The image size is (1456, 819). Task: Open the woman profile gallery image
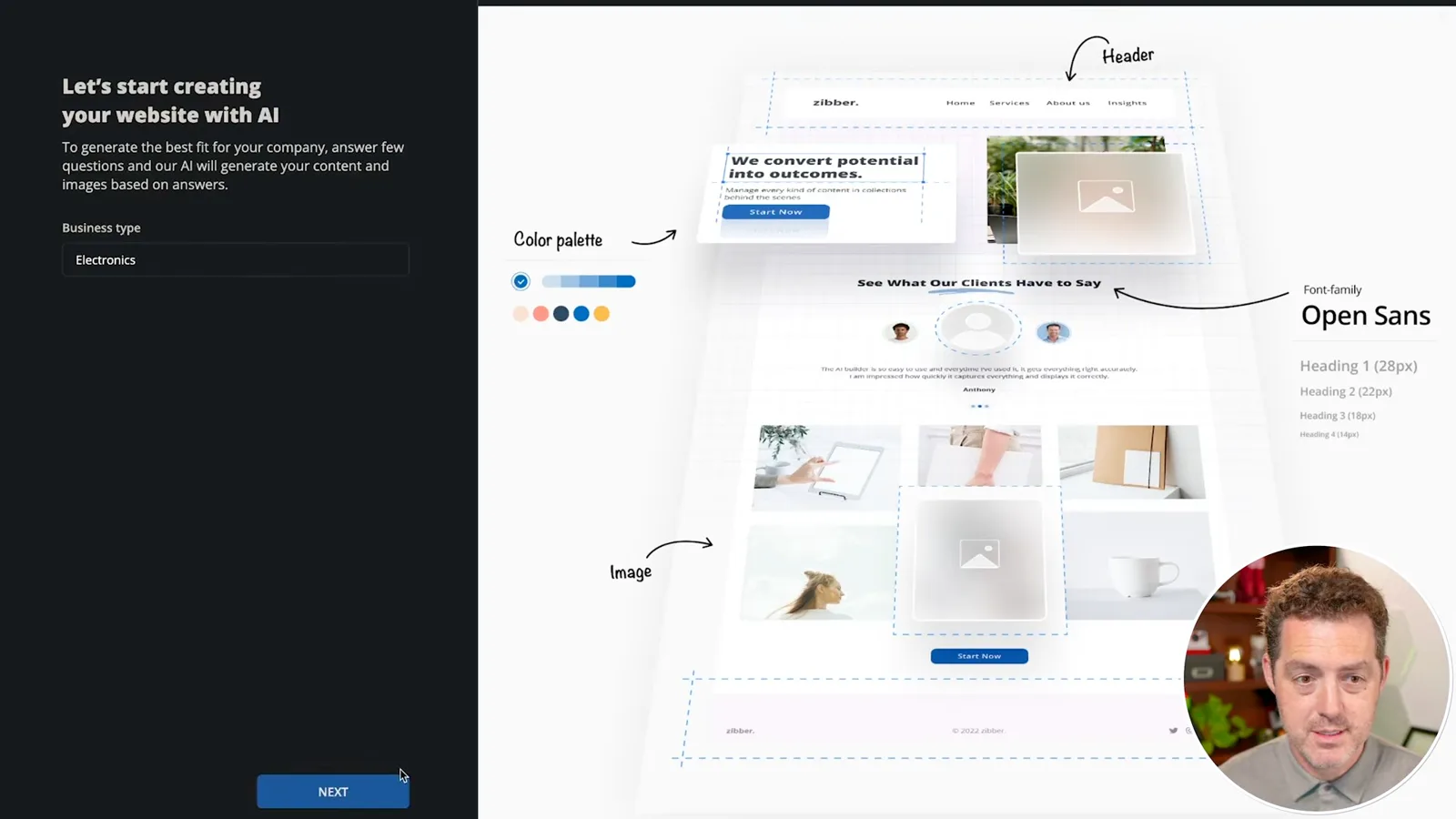click(x=818, y=572)
